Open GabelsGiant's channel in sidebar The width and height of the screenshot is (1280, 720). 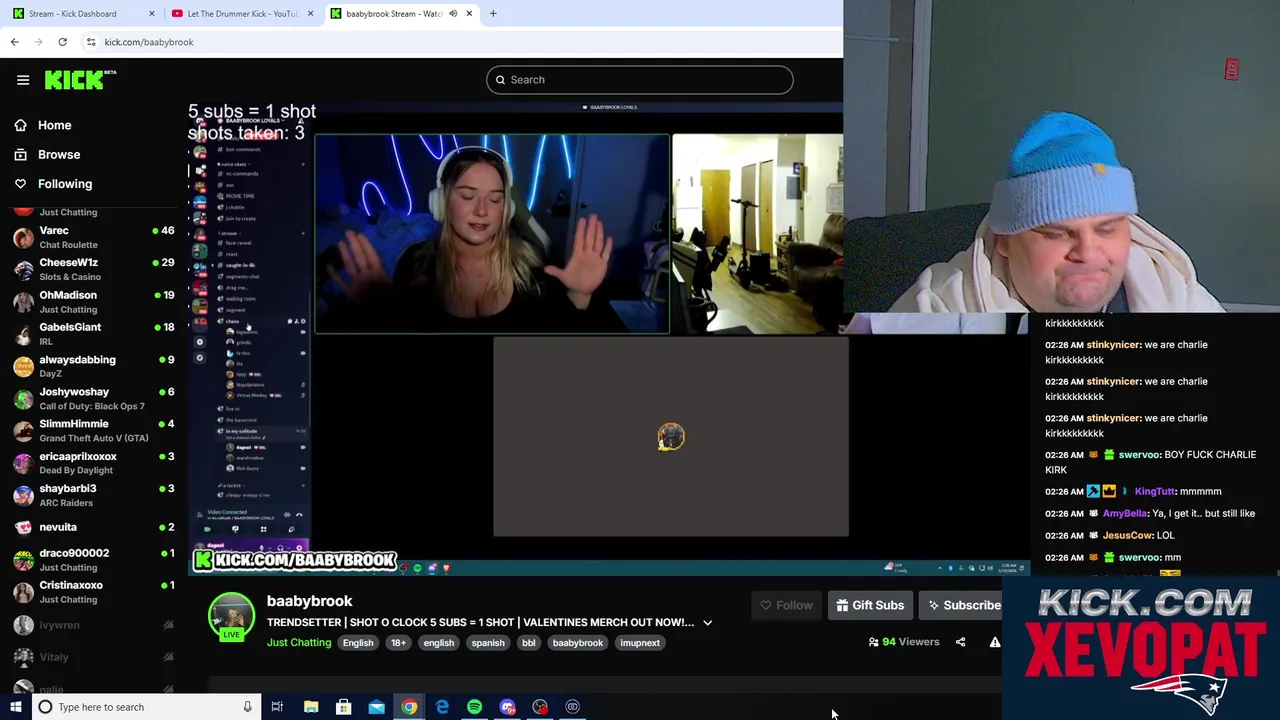[x=92, y=333]
